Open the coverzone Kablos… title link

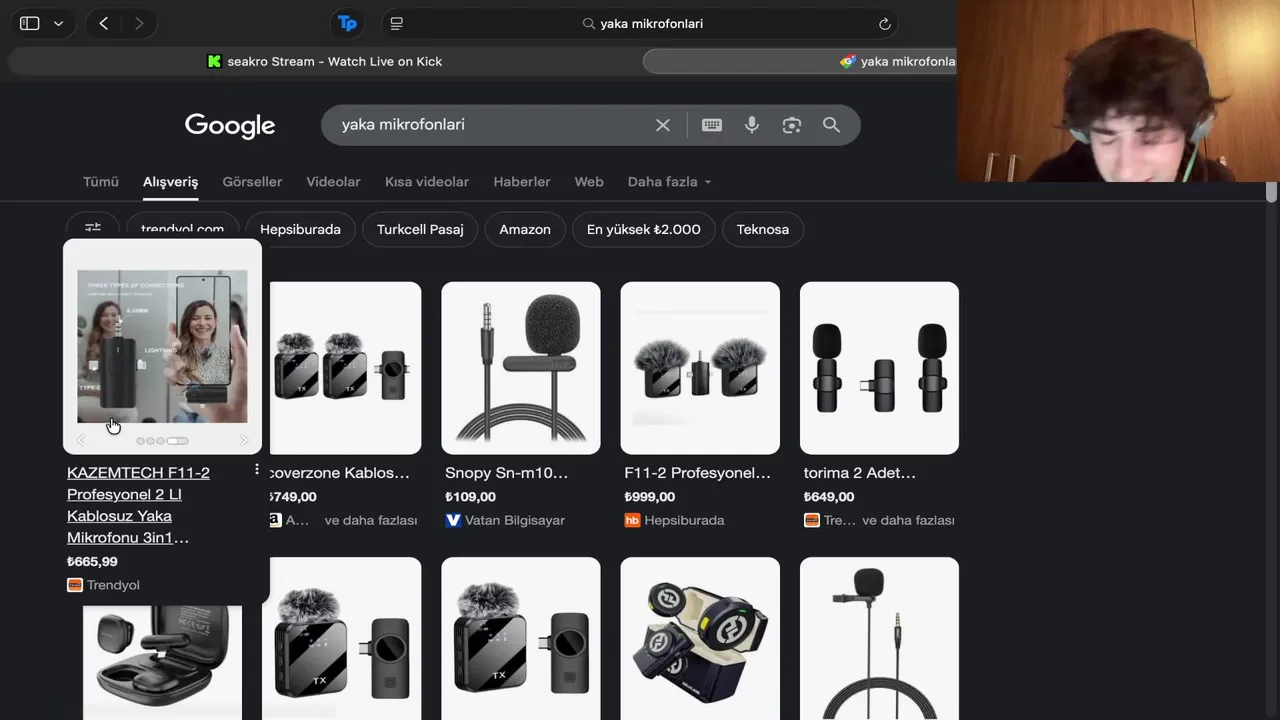pos(340,473)
